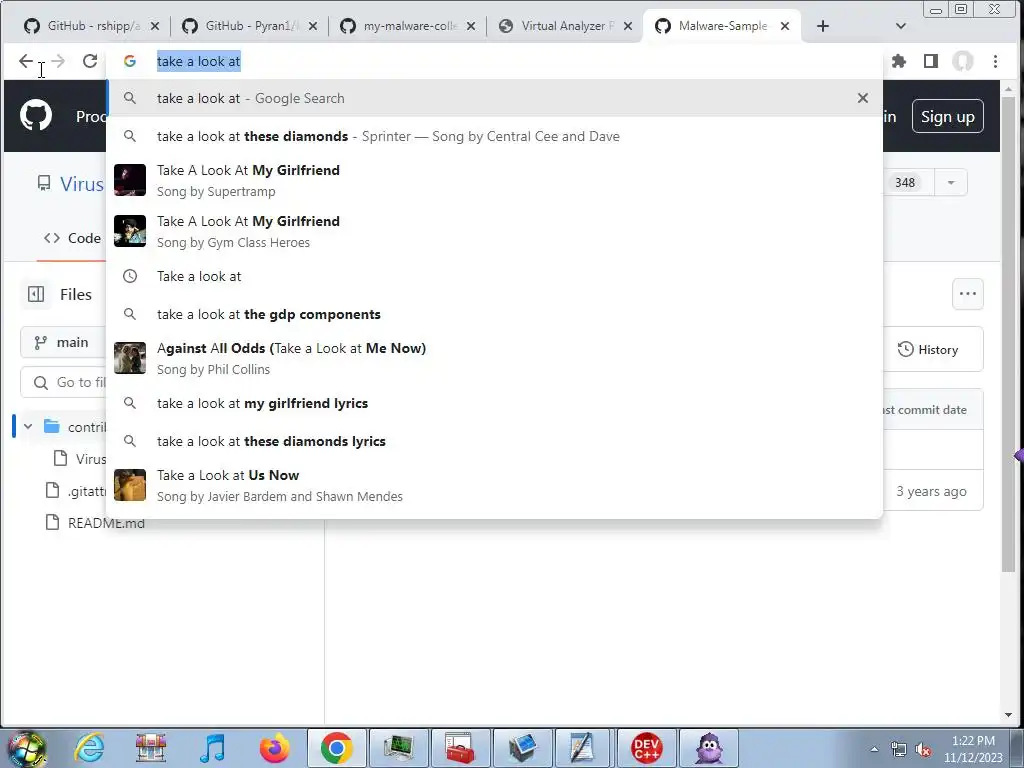Click the Supertramp album thumbnail
1024x768 pixels.
pyautogui.click(x=130, y=180)
